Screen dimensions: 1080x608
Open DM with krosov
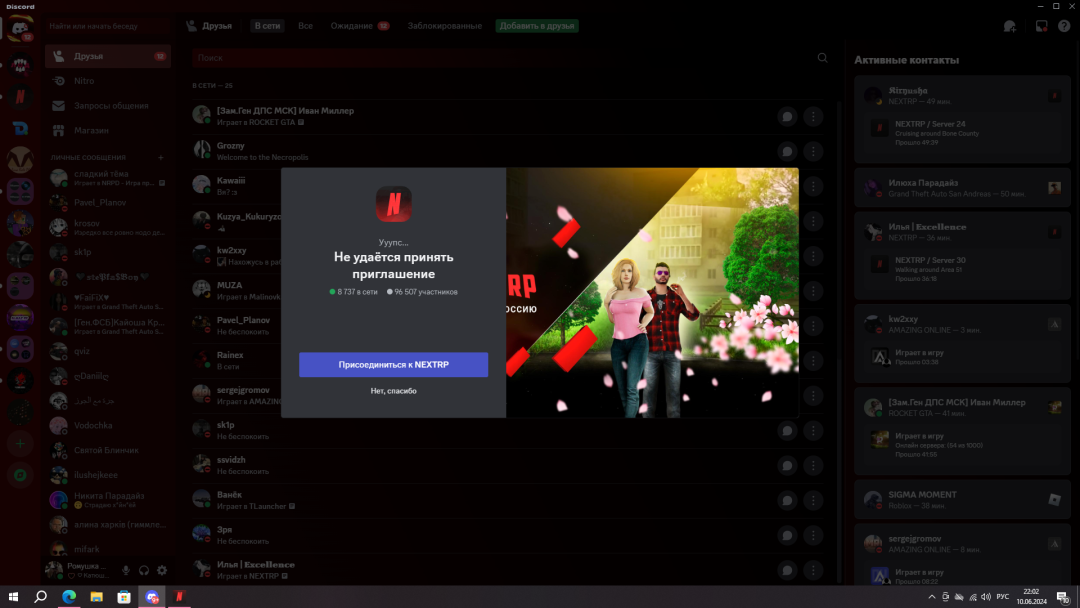pyautogui.click(x=107, y=227)
